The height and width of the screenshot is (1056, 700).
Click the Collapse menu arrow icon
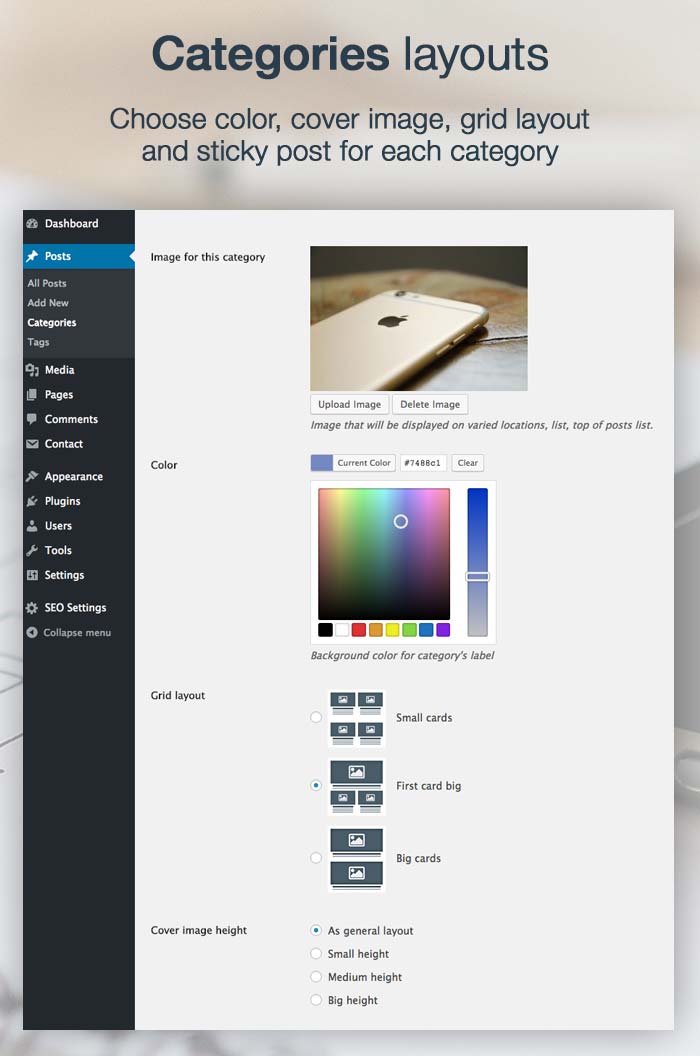click(x=32, y=632)
